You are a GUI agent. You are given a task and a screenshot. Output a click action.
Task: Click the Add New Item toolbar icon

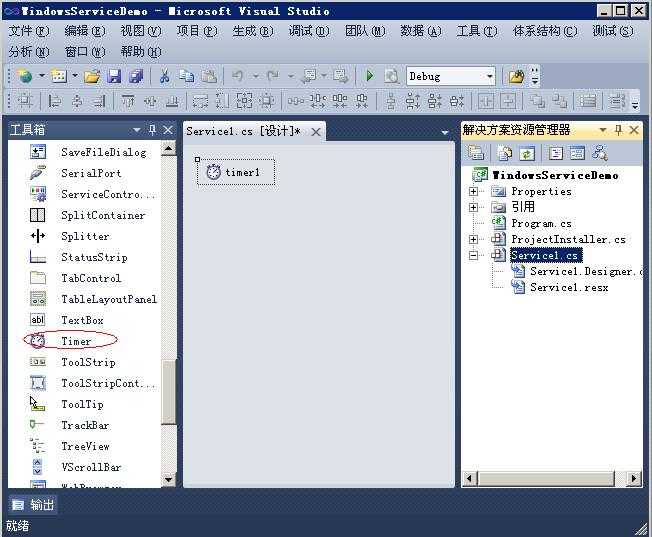(59, 77)
